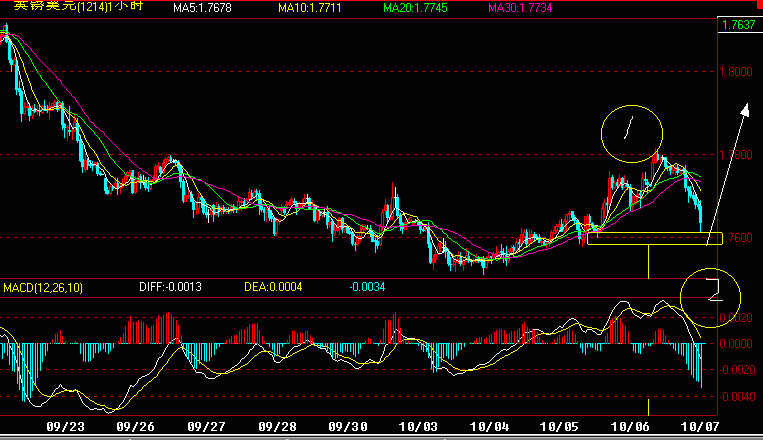
Task: Click the .7600 price axis label
Action: click(738, 238)
